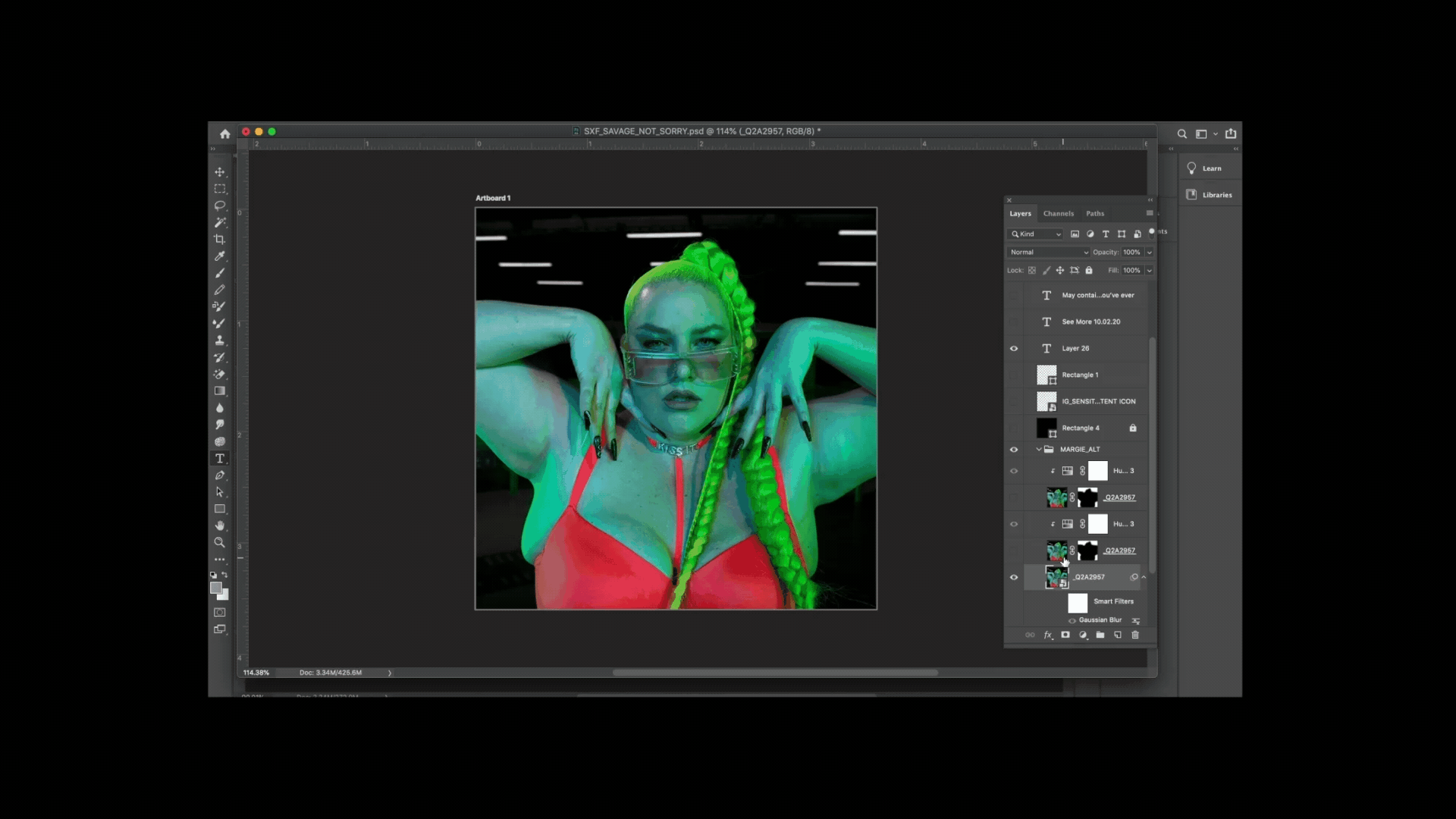This screenshot has width=1456, height=819.
Task: Select the Eyedropper tool
Action: [219, 256]
